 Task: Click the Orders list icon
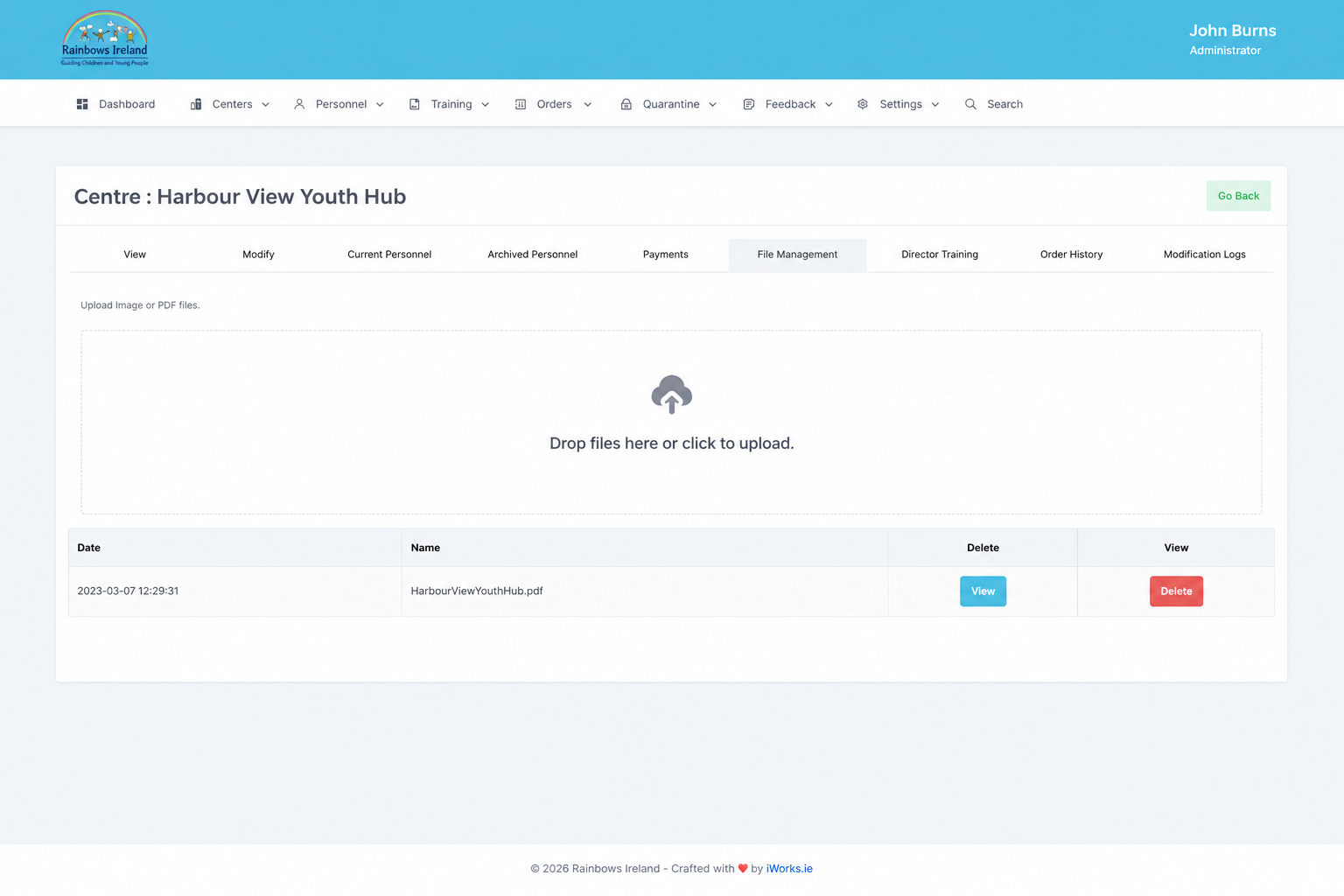pyautogui.click(x=521, y=104)
